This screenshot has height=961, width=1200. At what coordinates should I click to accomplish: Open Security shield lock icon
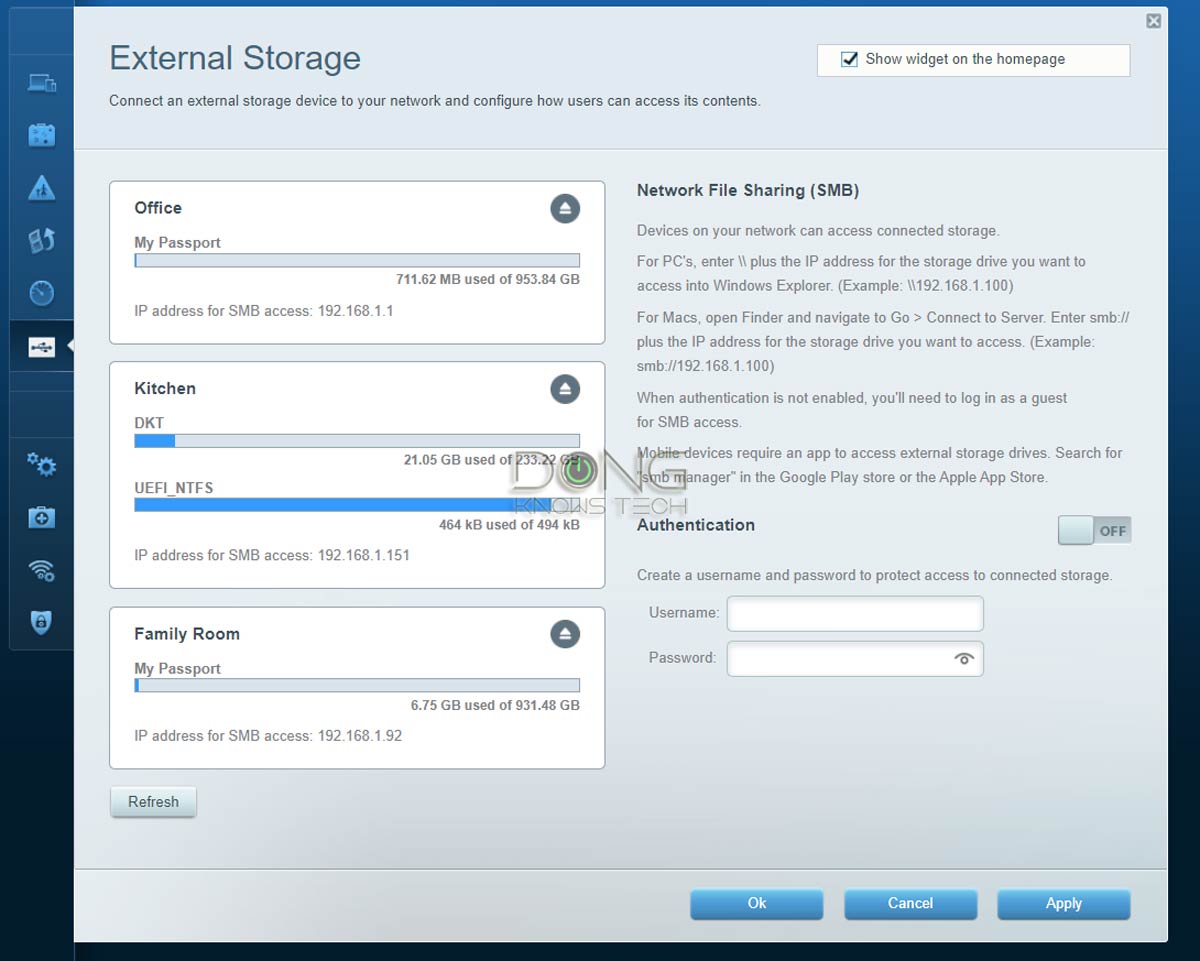tap(41, 622)
